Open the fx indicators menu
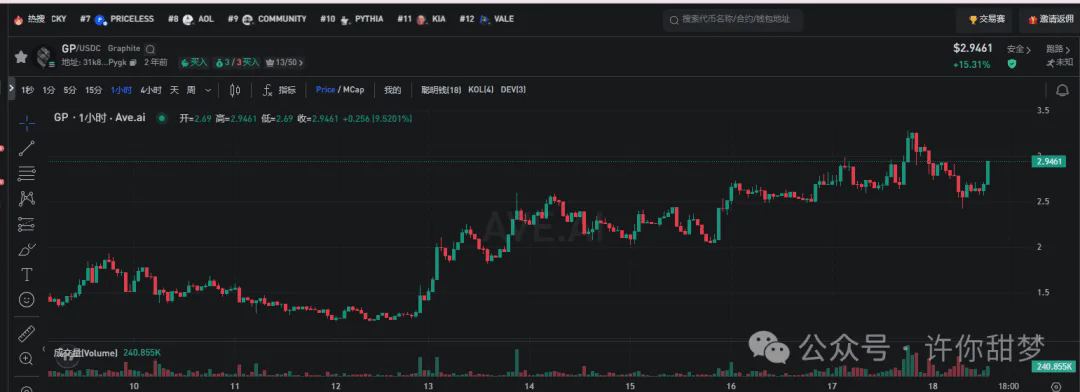 (279, 90)
